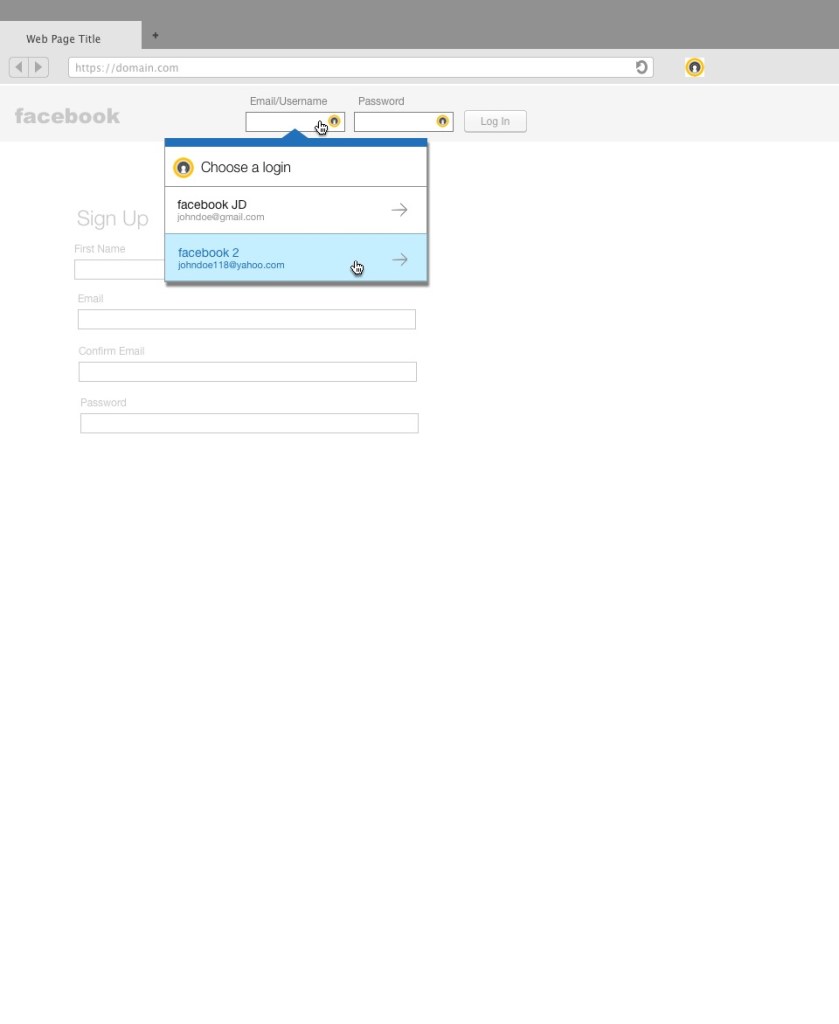This screenshot has height=1024, width=839.
Task: Click the Confirm Email input field
Action: click(x=247, y=372)
